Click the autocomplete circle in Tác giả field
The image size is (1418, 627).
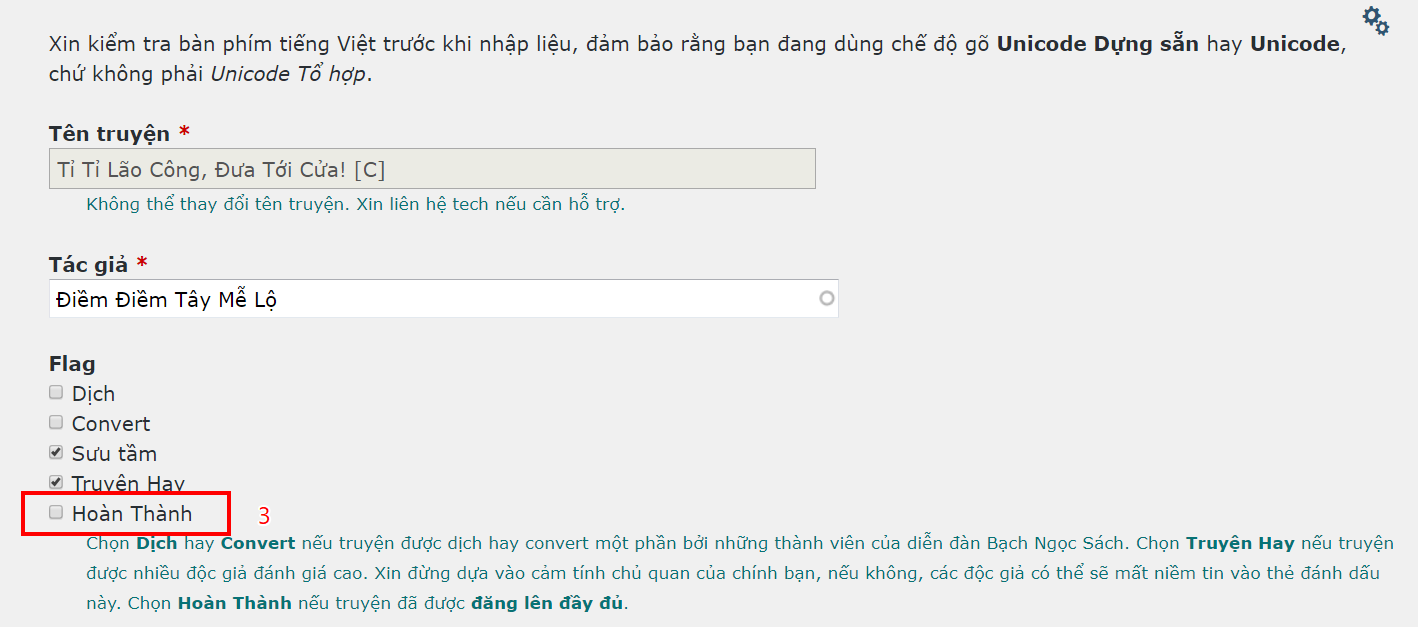point(826,298)
